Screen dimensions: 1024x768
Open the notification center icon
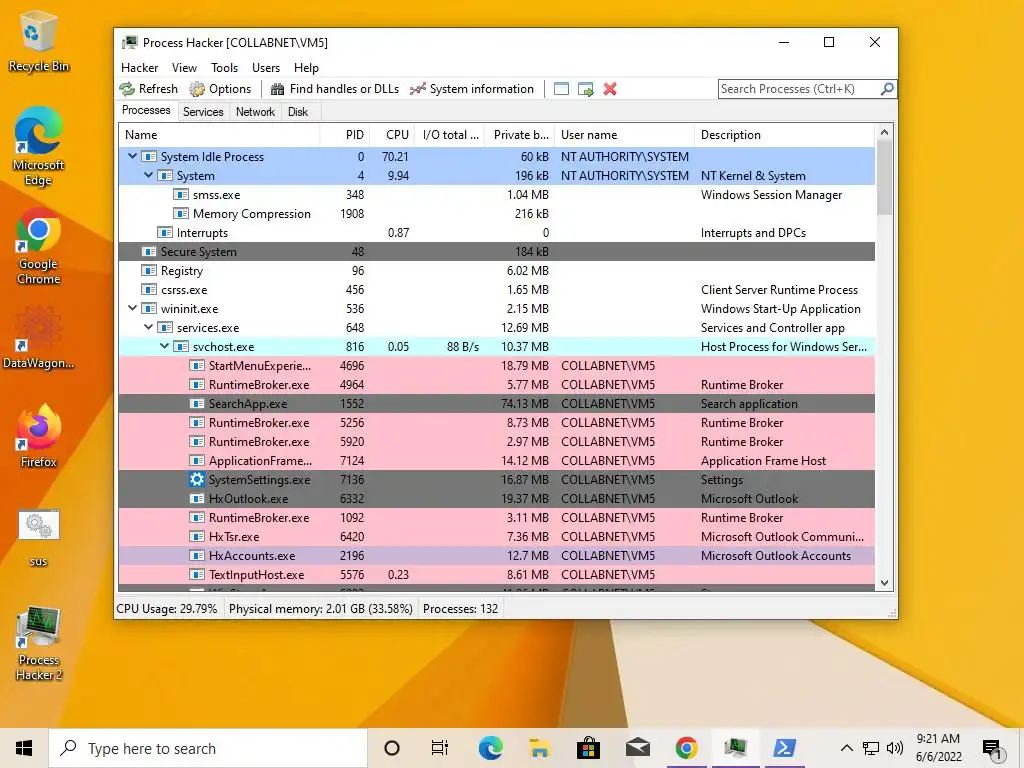point(993,749)
